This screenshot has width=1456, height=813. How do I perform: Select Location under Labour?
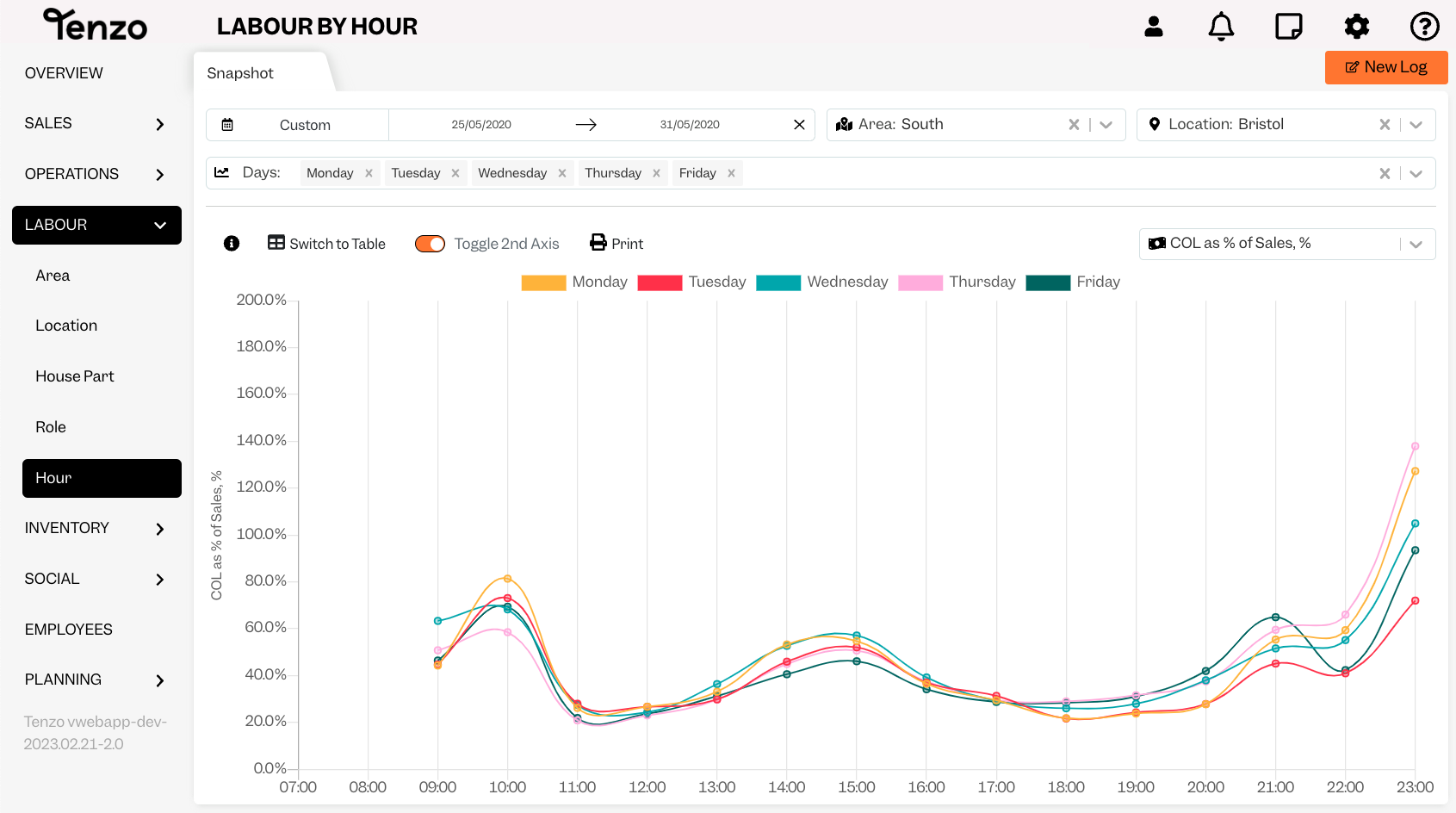[x=66, y=326]
